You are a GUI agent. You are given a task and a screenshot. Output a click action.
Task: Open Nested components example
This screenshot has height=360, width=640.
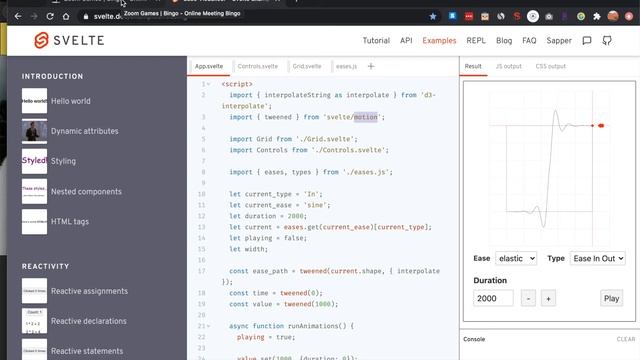[86, 191]
